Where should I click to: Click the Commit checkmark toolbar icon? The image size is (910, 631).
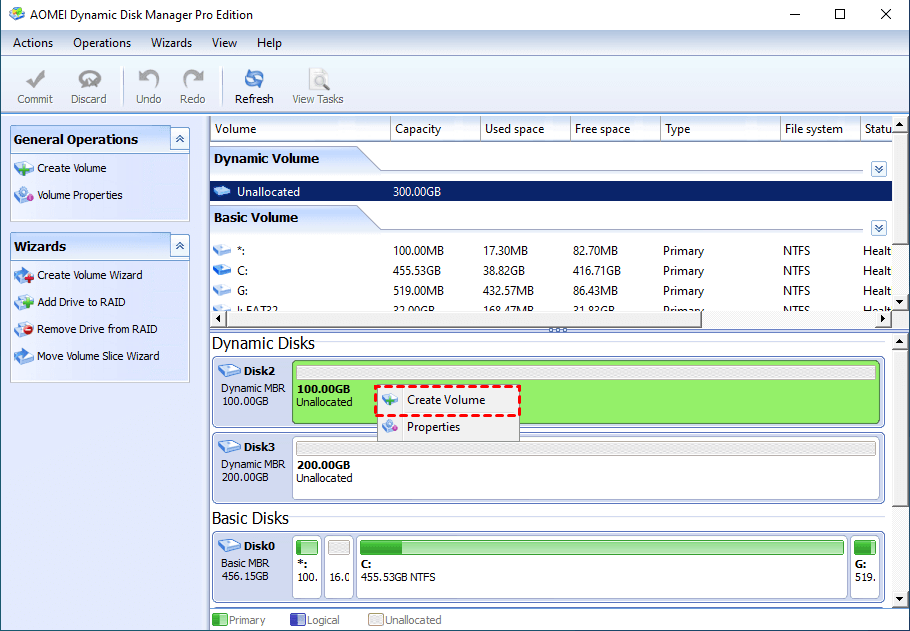[35, 79]
